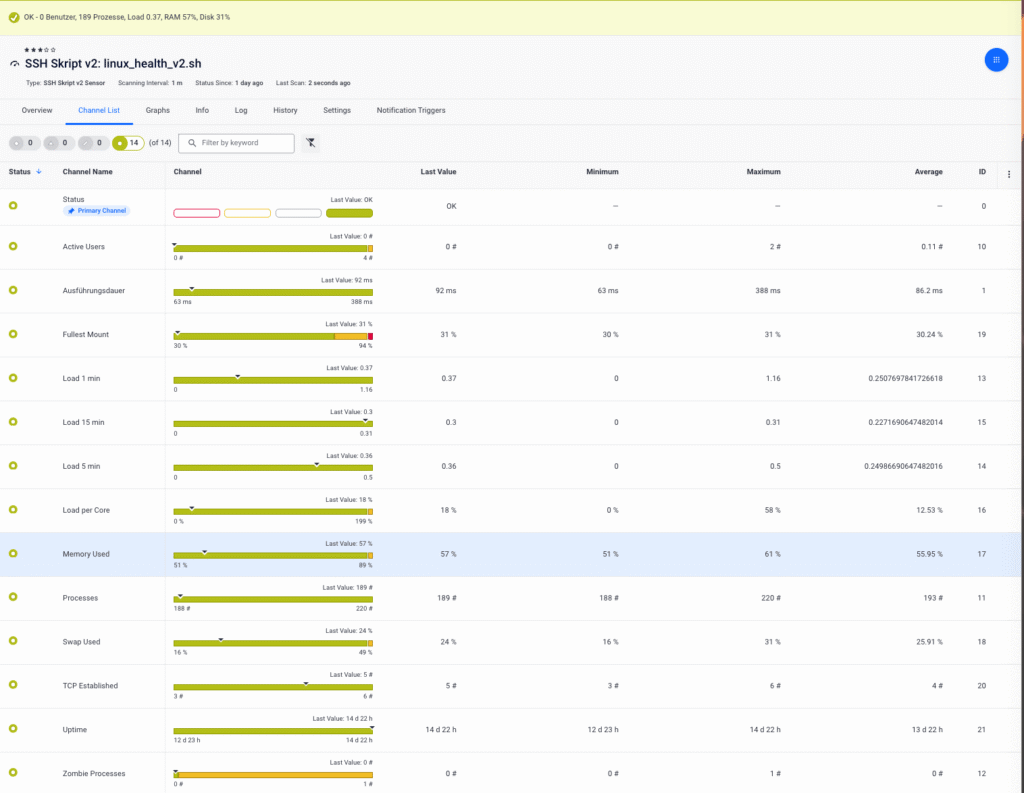
Task: Sort by Average column header
Action: (x=928, y=172)
